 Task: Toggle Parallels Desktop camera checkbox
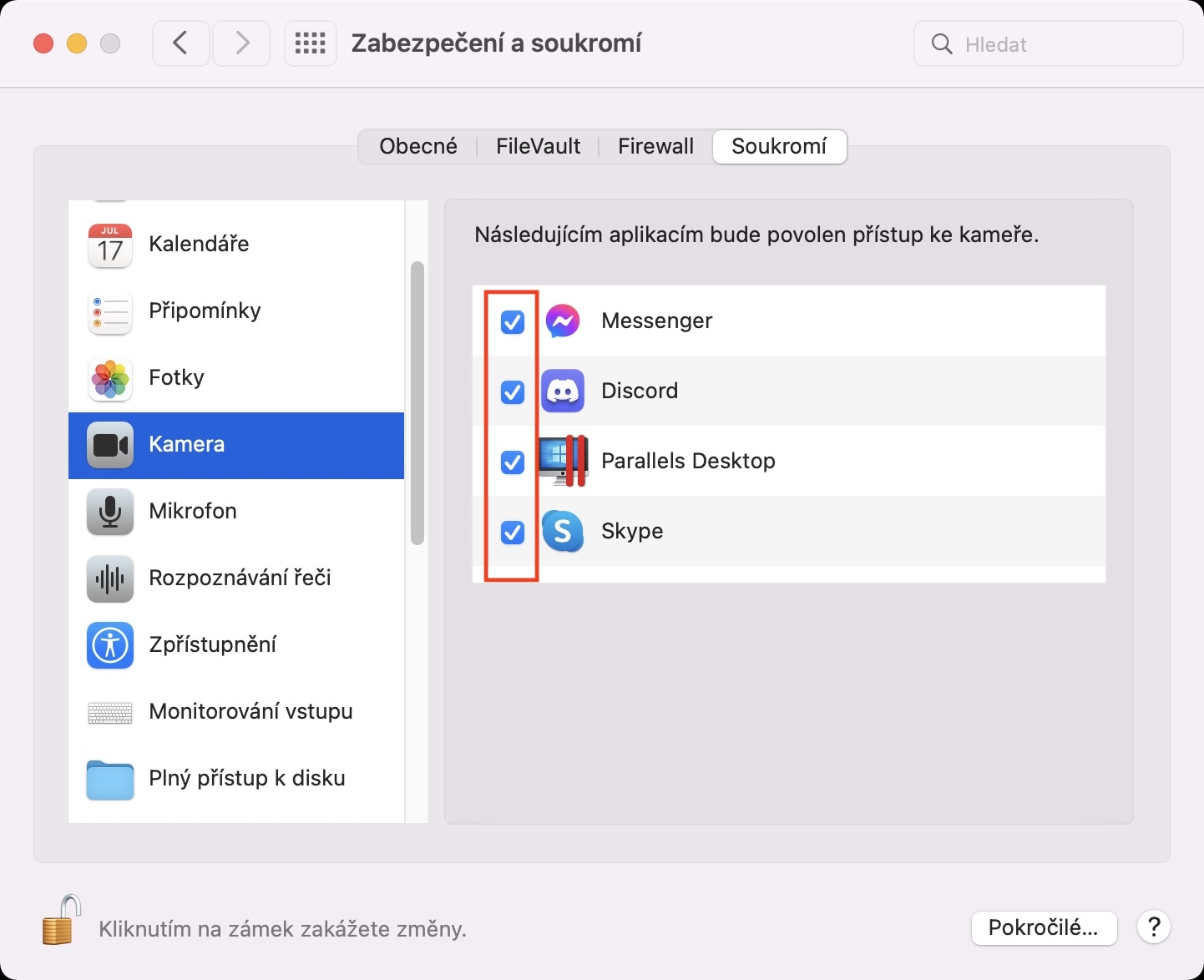(512, 462)
